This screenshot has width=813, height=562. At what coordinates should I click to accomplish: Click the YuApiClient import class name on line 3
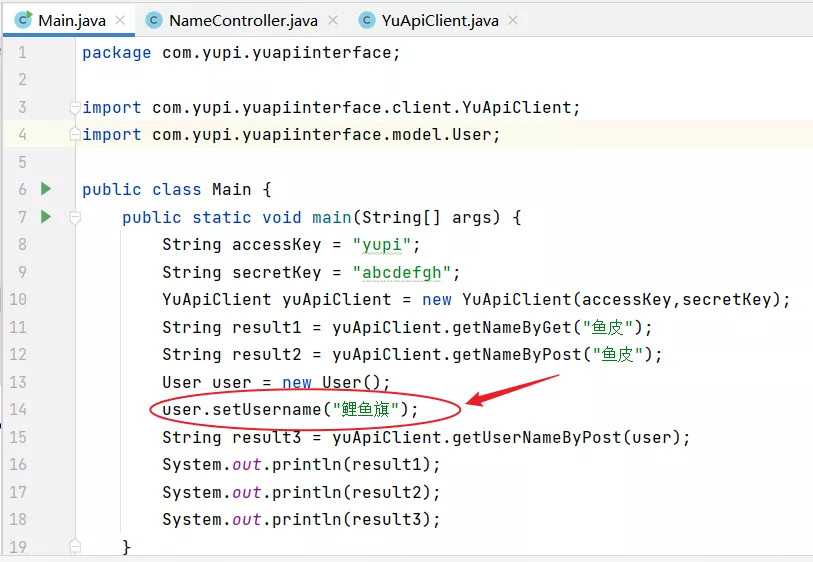[x=516, y=107]
